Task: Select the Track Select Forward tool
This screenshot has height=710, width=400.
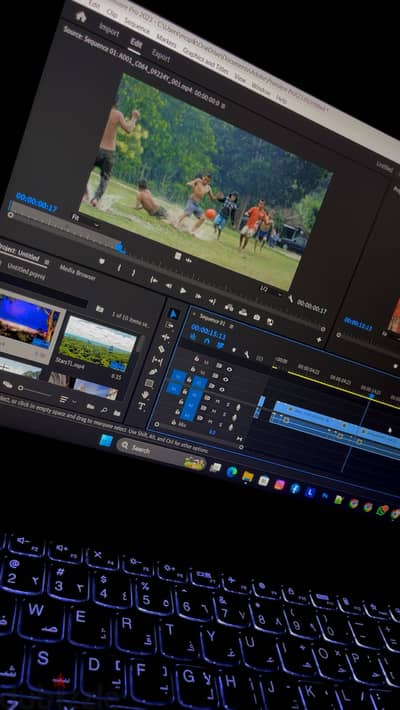Action: 170,325
